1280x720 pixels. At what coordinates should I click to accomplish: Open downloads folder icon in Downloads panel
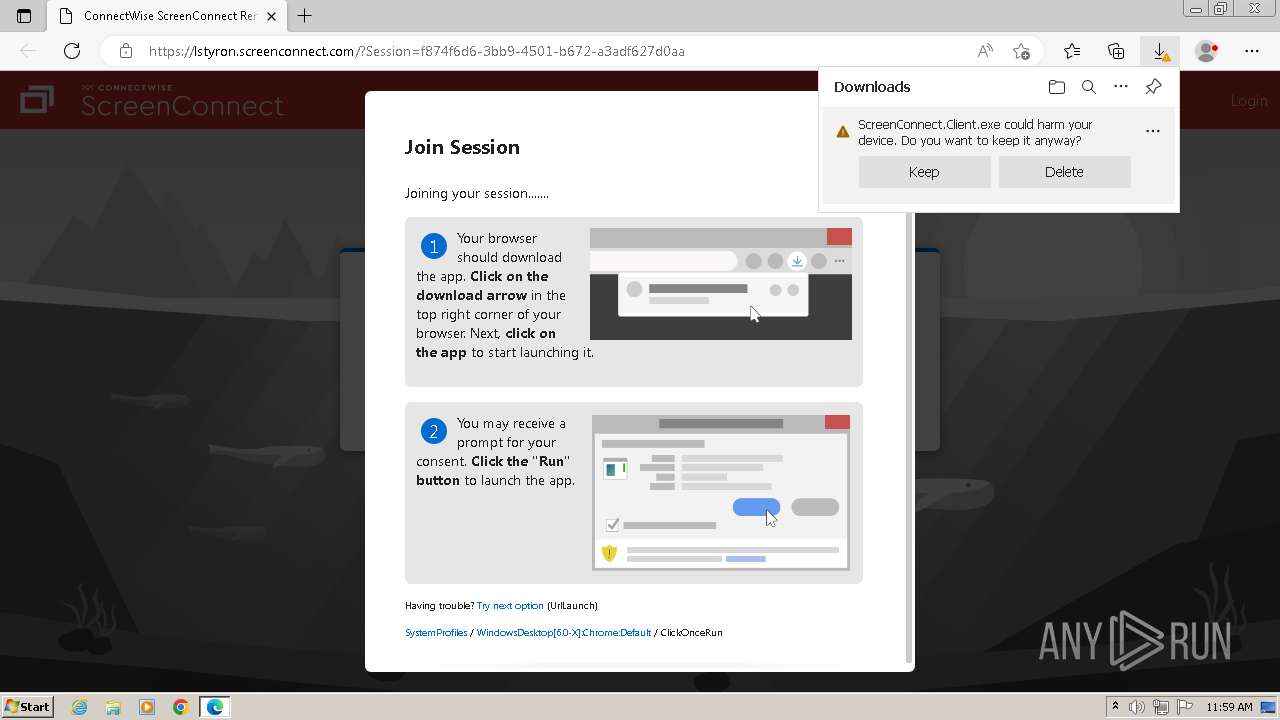click(1057, 87)
